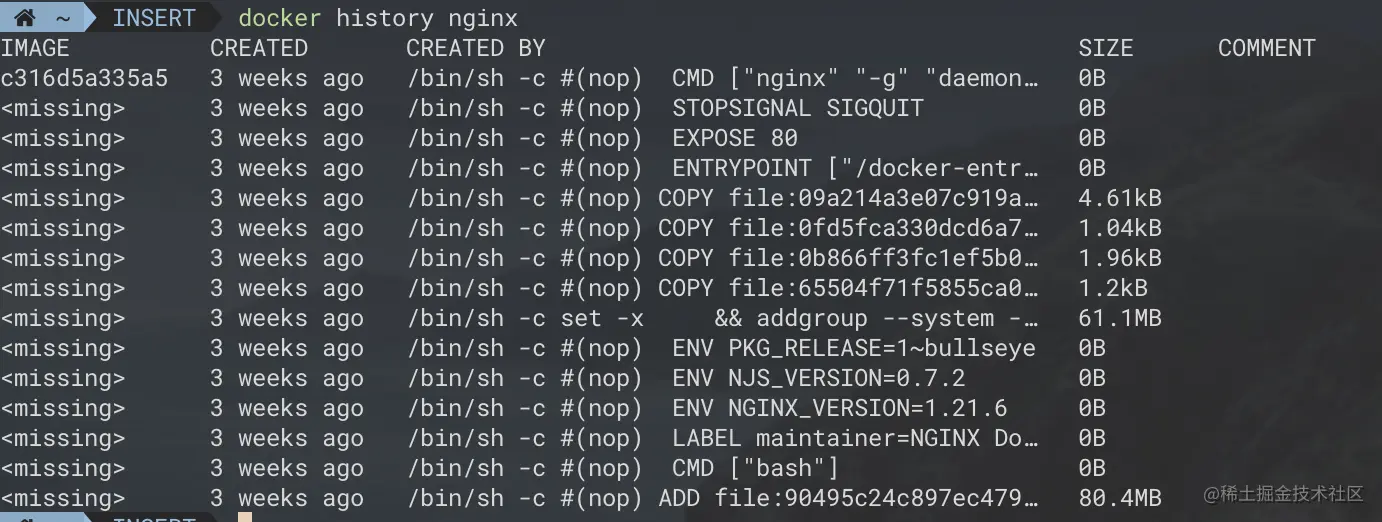The height and width of the screenshot is (522, 1382).
Task: Click the COPY file:09a214a3e07c919a entry
Action: point(848,198)
